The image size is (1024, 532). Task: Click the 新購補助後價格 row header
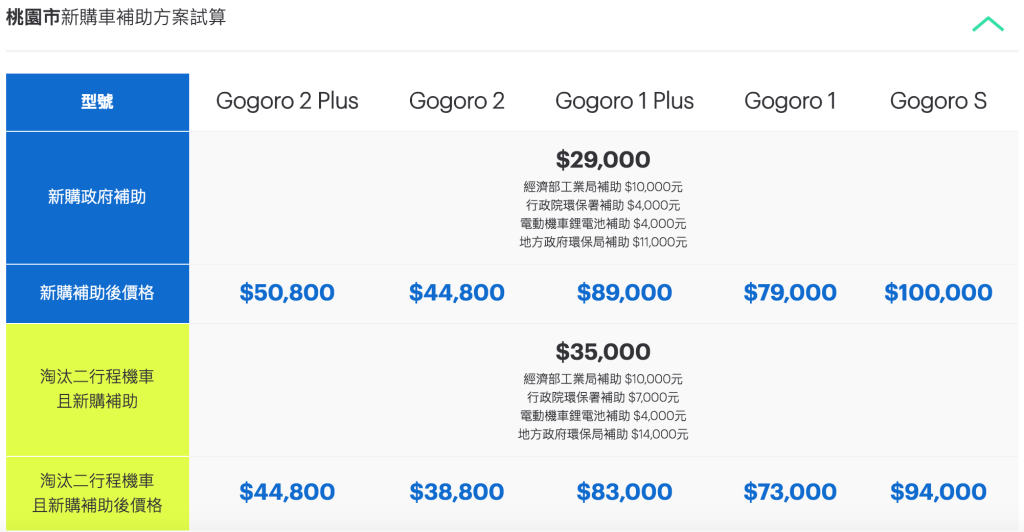pyautogui.click(x=97, y=293)
